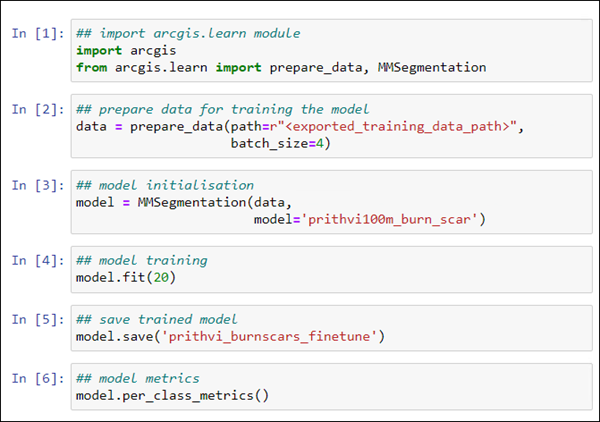Click the '## model training' comment
This screenshot has width=600, height=422.
pos(142,260)
